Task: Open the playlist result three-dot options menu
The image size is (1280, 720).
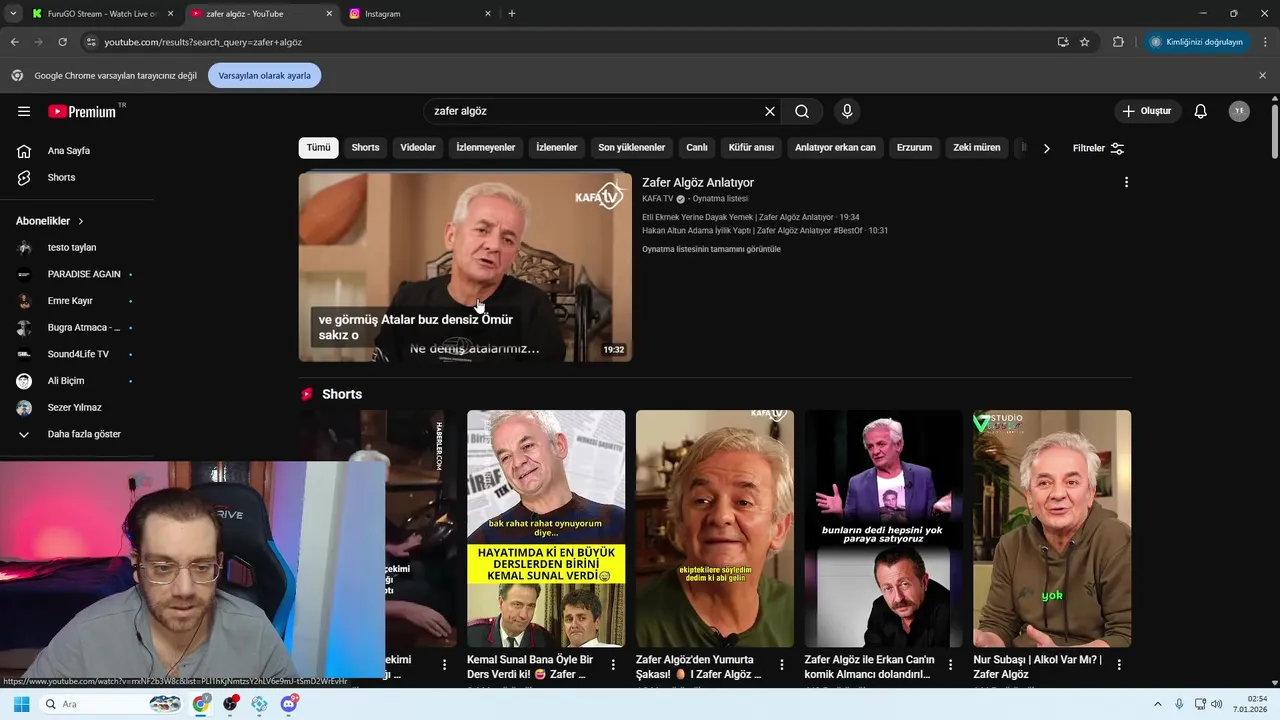Action: click(1126, 182)
